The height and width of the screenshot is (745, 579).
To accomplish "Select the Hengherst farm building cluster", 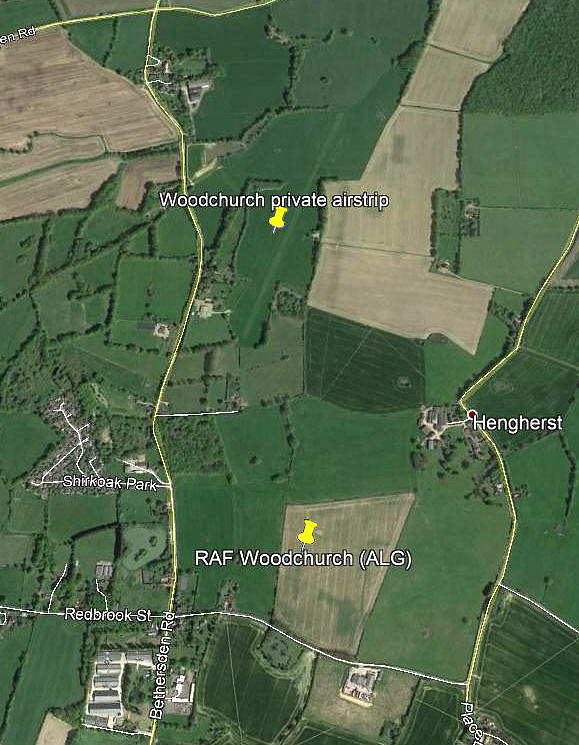I will coord(435,424).
